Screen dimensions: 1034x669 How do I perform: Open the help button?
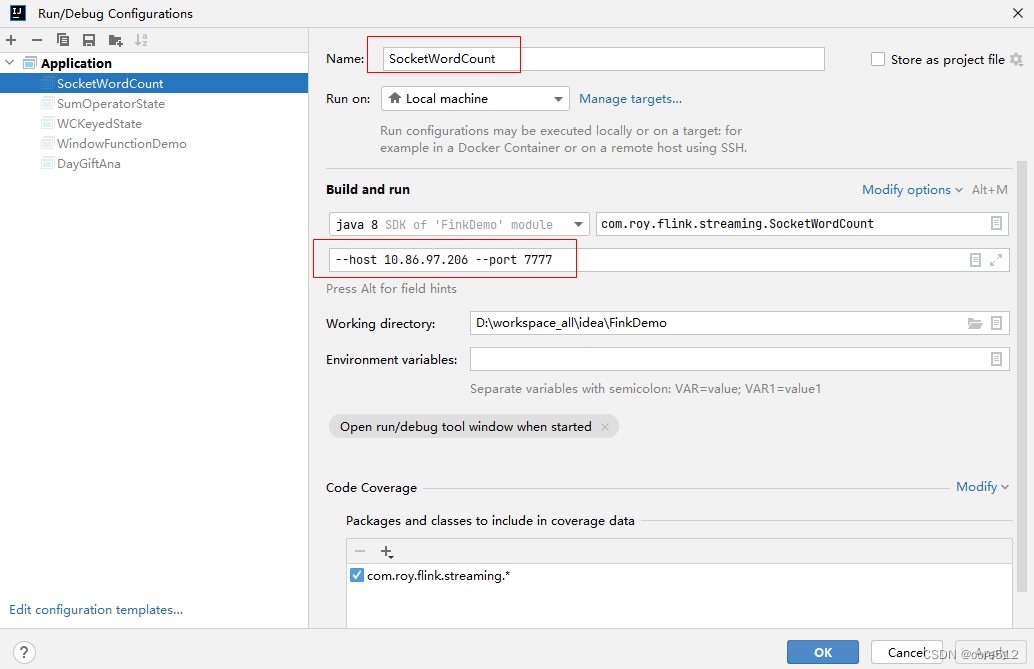click(x=23, y=652)
